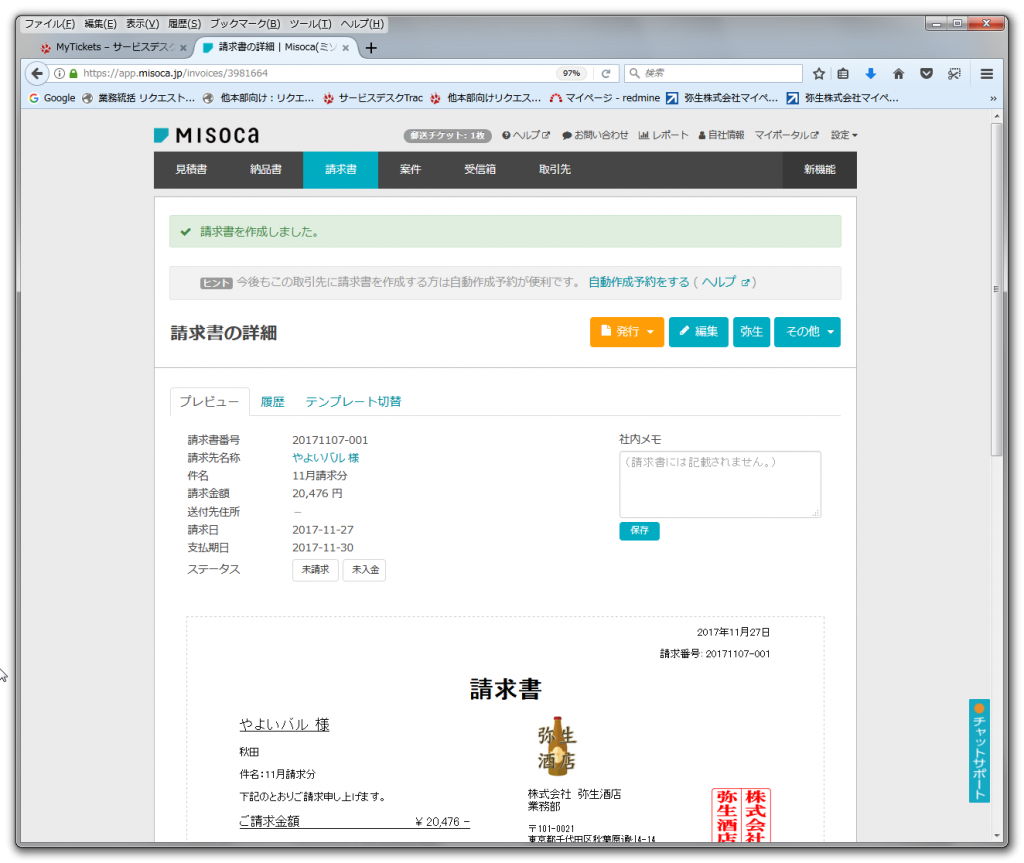Screen dimensions: 1024x863
Task: Open the Firefox hamburger menu
Action: point(987,73)
